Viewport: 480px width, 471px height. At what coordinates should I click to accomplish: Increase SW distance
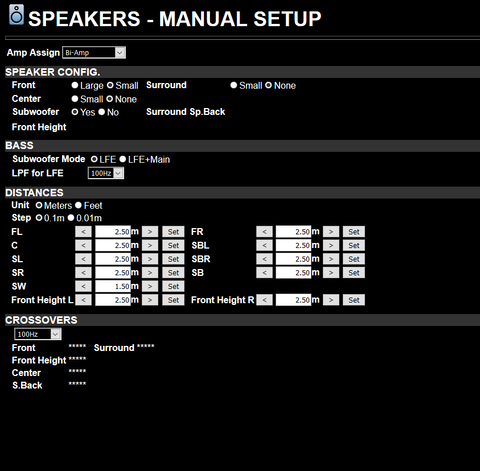[x=150, y=286]
